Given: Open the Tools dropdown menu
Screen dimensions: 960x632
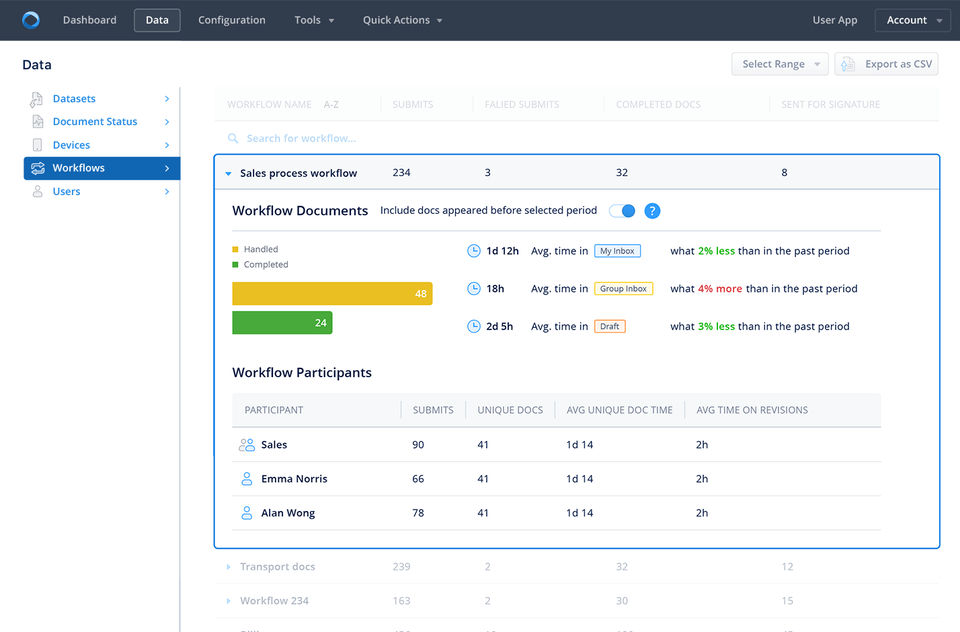Looking at the screenshot, I should pos(314,20).
